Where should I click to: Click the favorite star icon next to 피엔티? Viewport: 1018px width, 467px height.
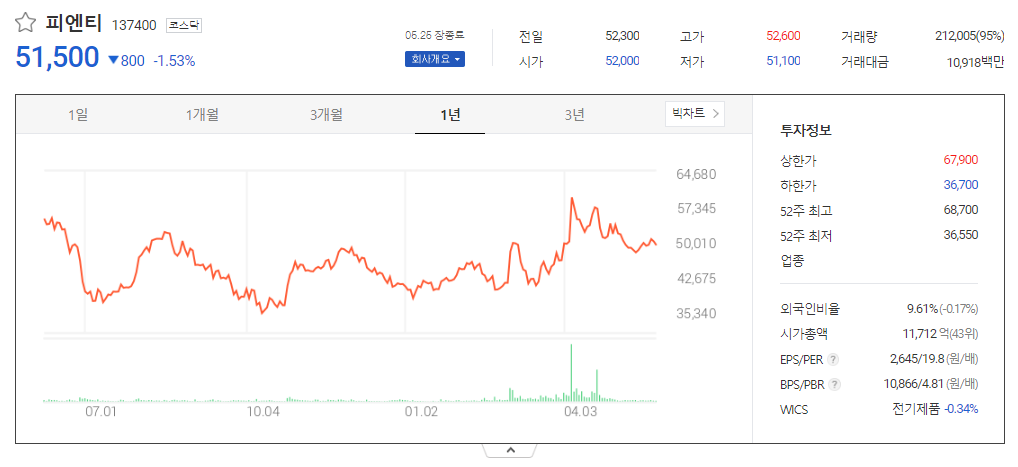click(x=25, y=23)
